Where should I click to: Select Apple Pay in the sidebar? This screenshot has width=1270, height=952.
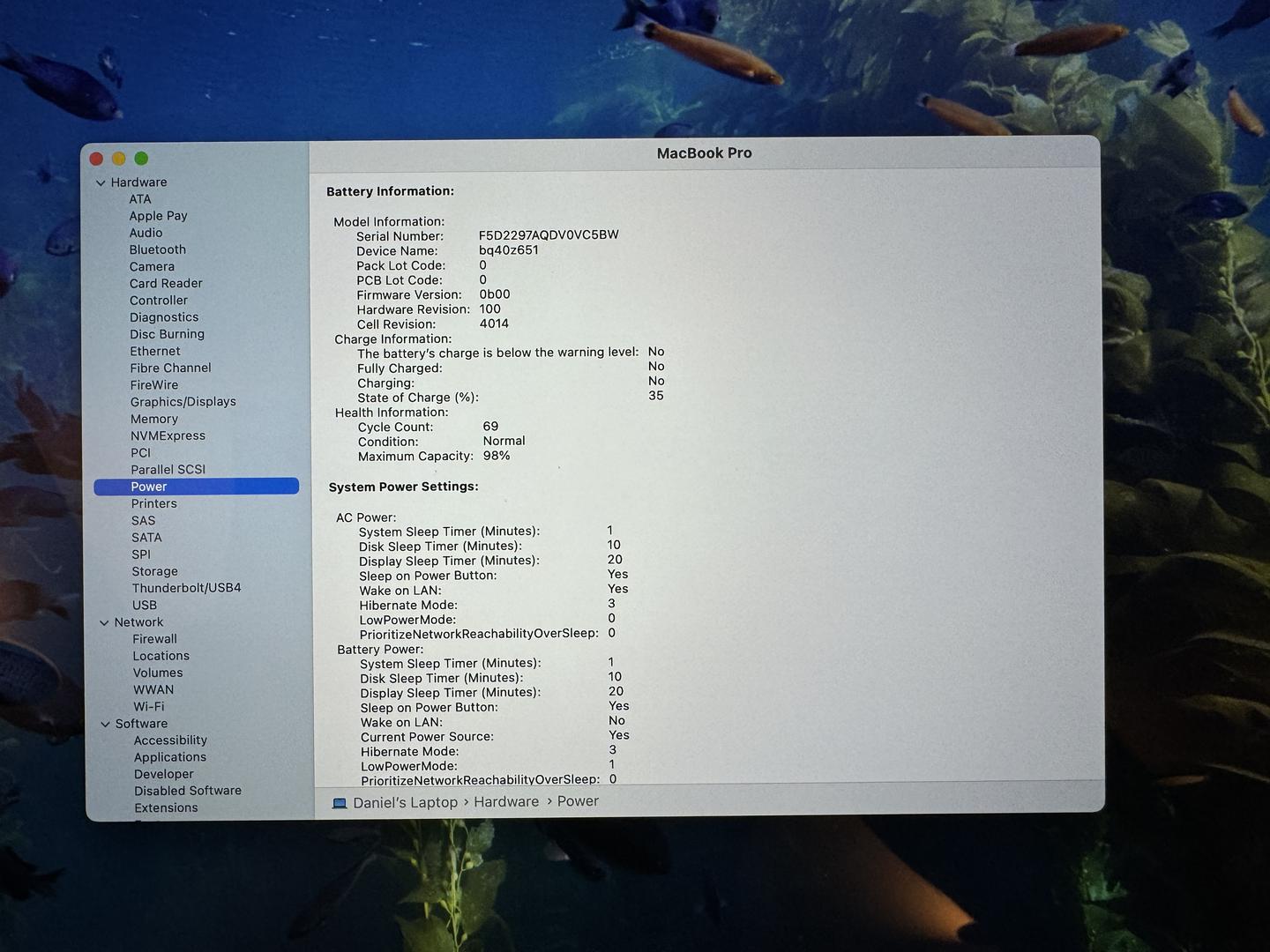[158, 216]
